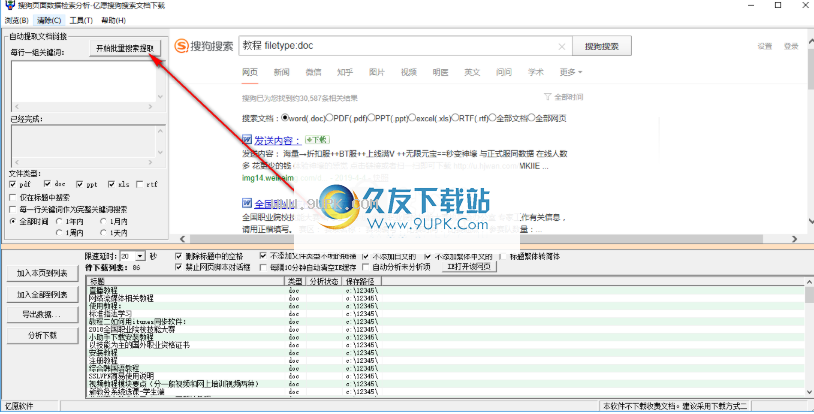Click Word icon beside 全国职业 result
The width and height of the screenshot is (814, 414).
[247, 203]
